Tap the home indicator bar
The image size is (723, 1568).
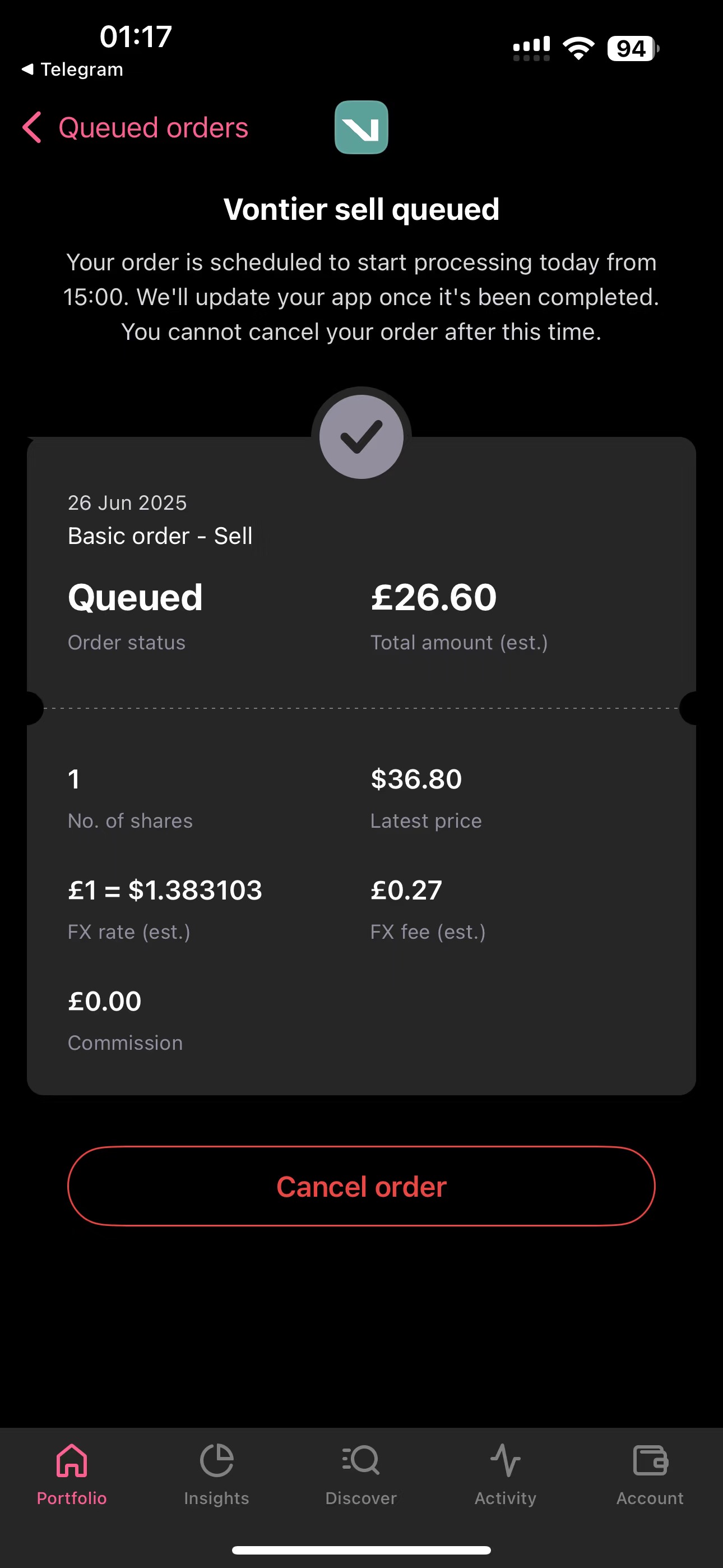coord(361,1549)
